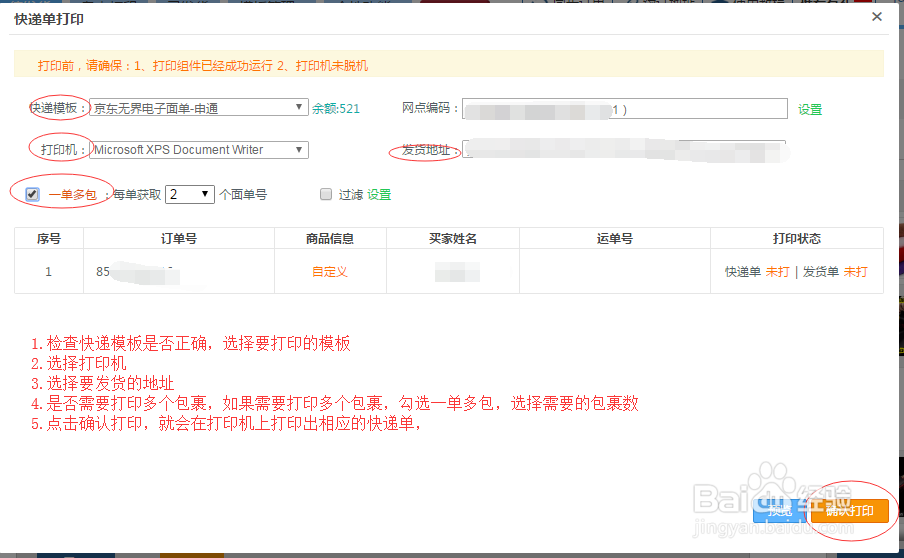Image resolution: width=904 pixels, height=558 pixels.
Task: Click the 余额:521 balance text
Action: [336, 108]
